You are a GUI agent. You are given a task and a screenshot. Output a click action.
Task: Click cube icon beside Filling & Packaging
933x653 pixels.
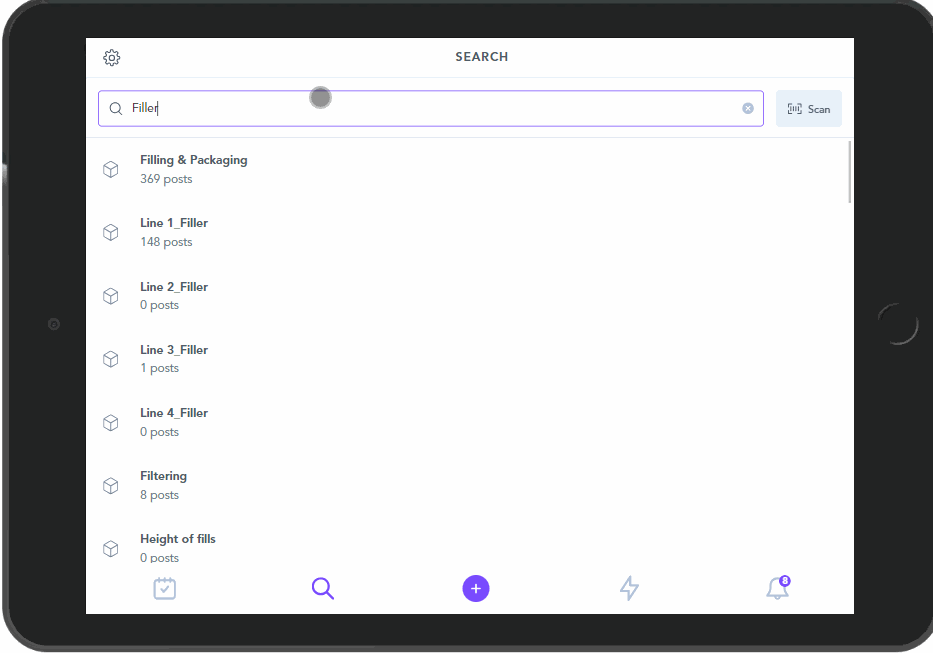pyautogui.click(x=111, y=170)
